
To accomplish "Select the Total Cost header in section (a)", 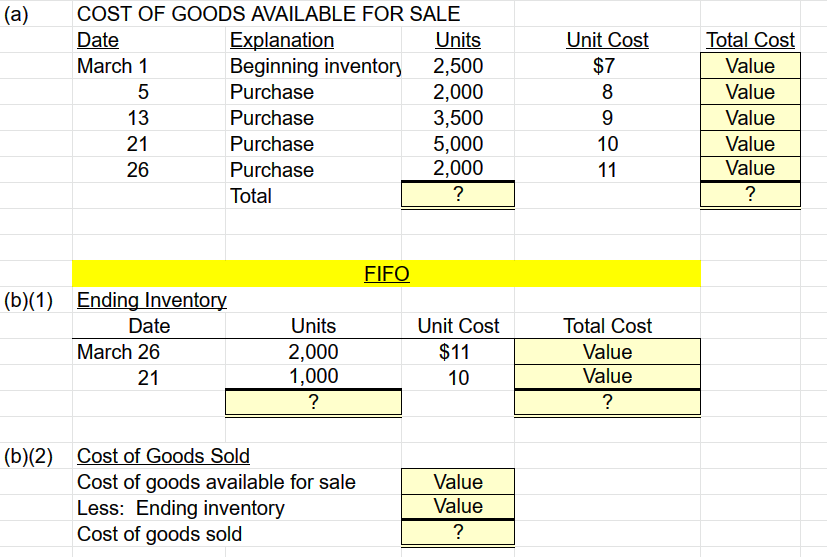I will click(750, 40).
